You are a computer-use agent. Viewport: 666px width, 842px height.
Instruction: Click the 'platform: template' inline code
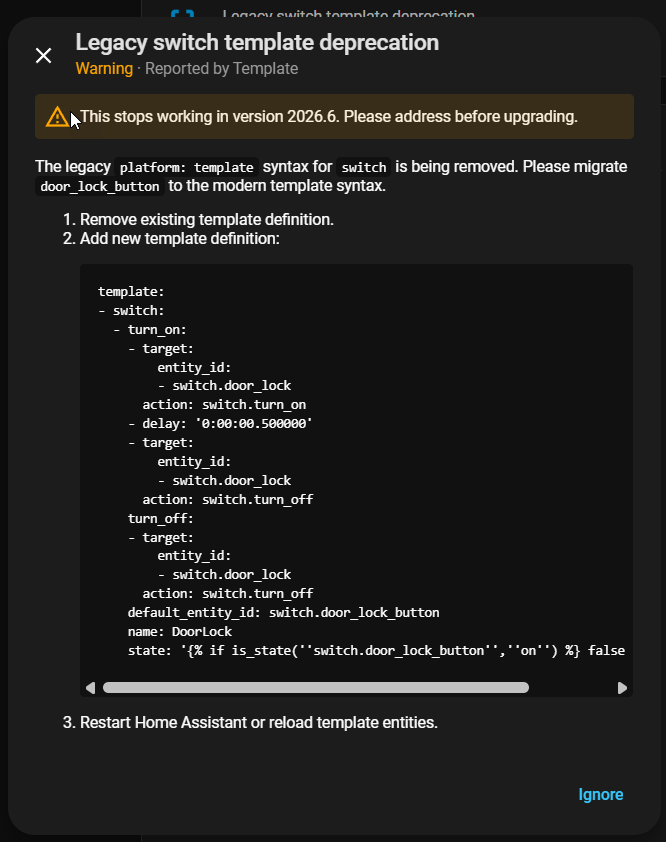pyautogui.click(x=187, y=167)
